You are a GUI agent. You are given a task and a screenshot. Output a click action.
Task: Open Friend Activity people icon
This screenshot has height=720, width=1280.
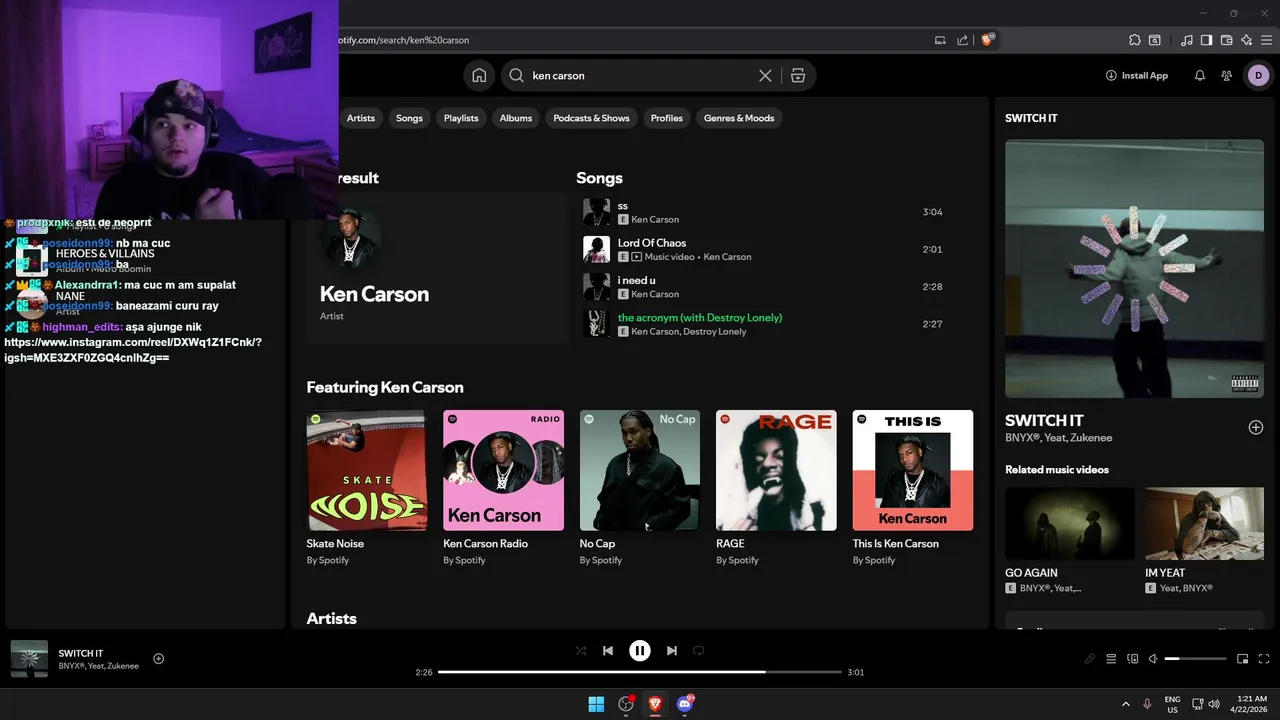(1227, 75)
